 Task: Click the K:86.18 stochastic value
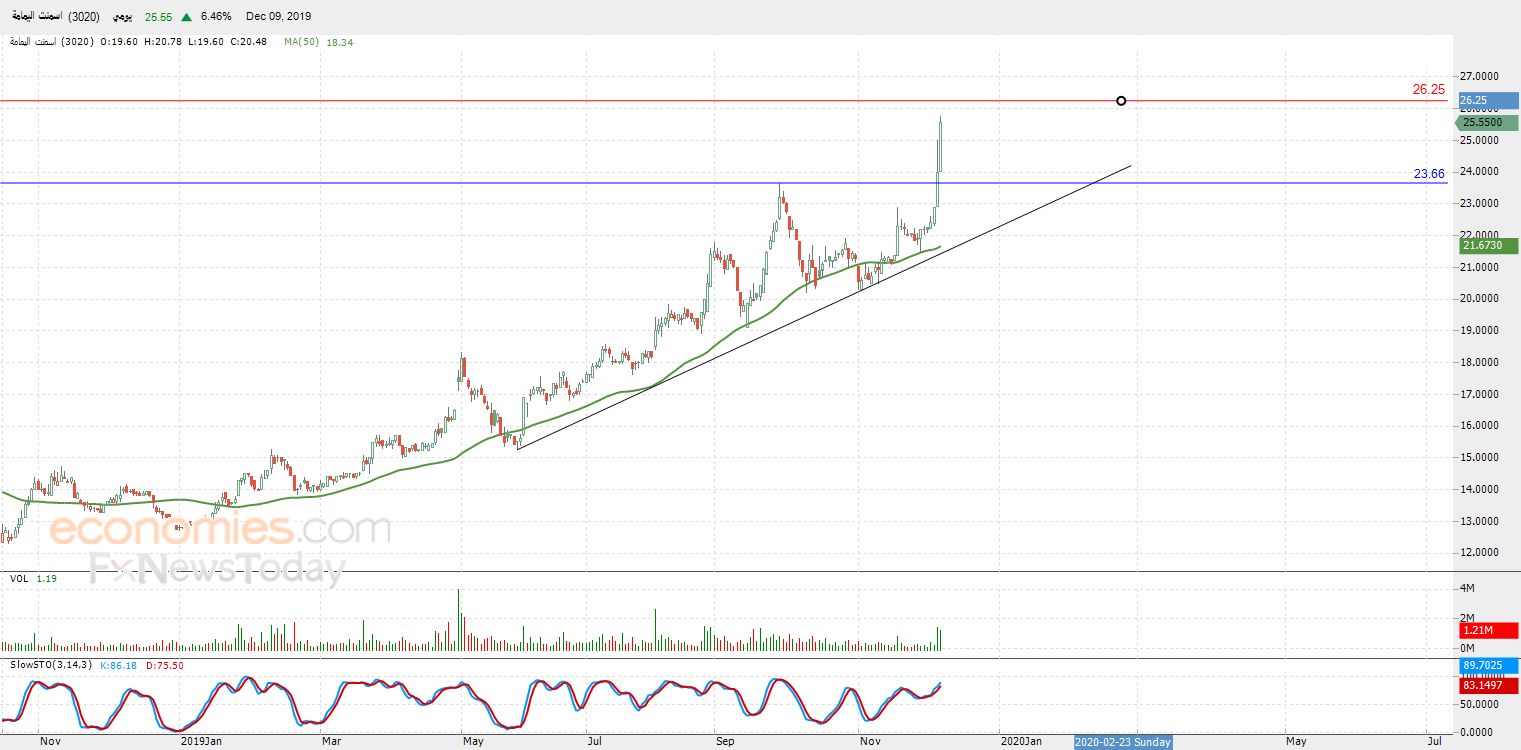(x=117, y=665)
